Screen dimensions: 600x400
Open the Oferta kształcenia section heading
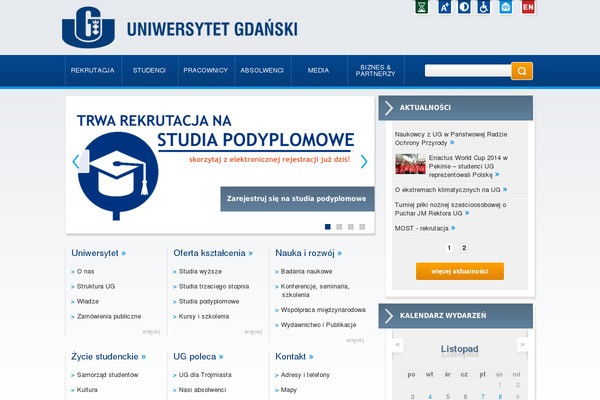213,253
